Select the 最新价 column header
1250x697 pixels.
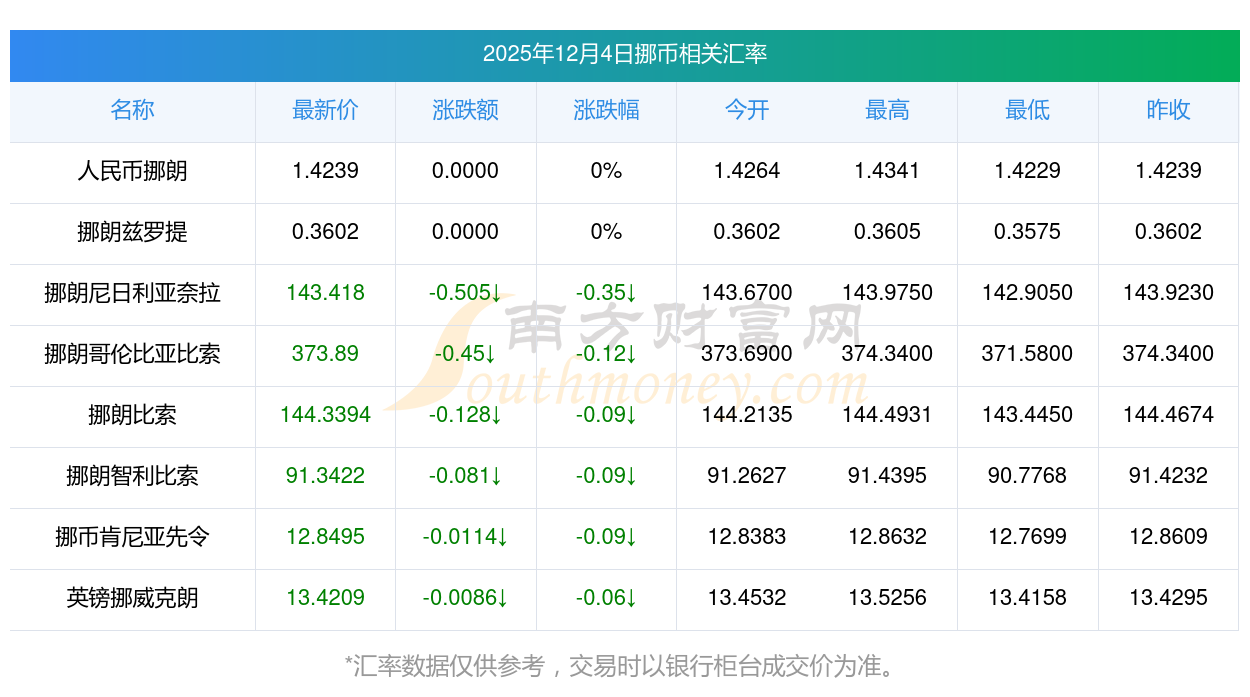tap(325, 110)
